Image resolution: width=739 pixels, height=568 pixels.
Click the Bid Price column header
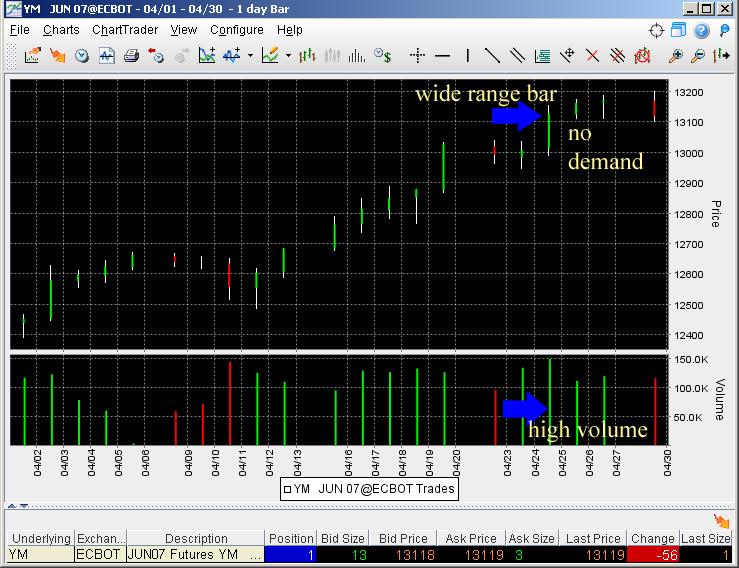[403, 538]
